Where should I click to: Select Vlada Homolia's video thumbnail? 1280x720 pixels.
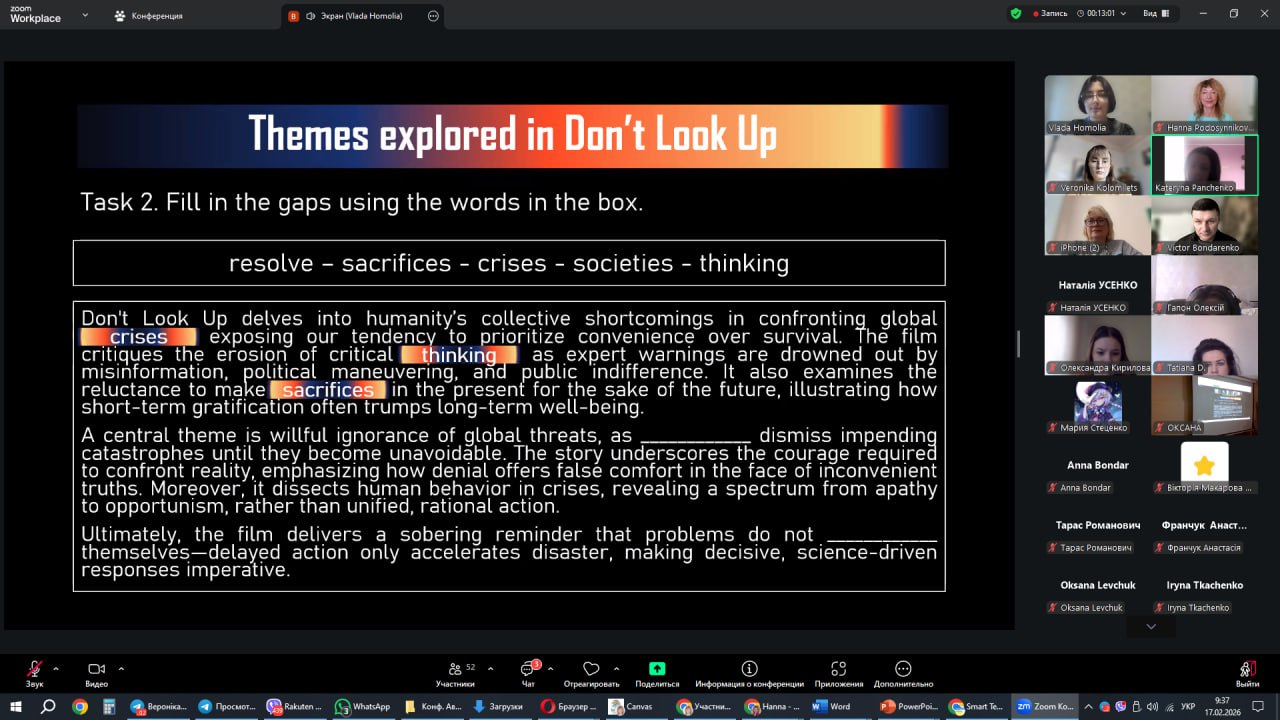point(1097,105)
